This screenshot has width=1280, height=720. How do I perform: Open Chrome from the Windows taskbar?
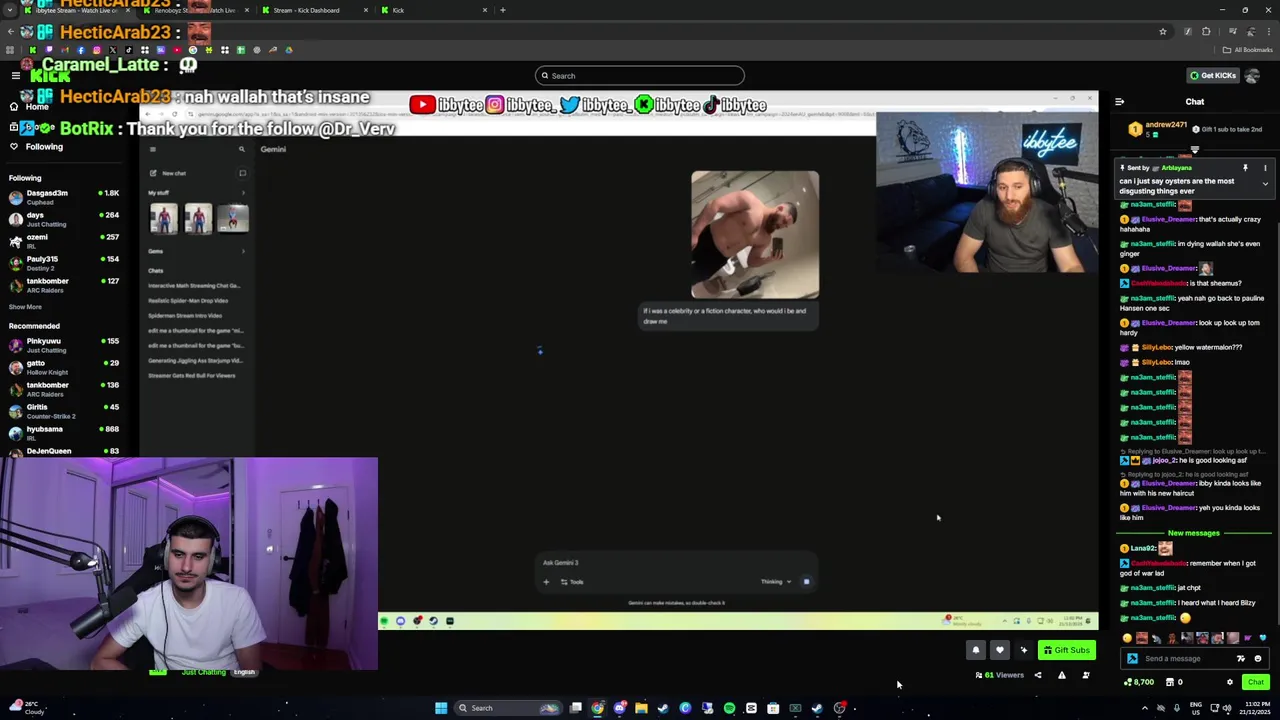pos(598,708)
